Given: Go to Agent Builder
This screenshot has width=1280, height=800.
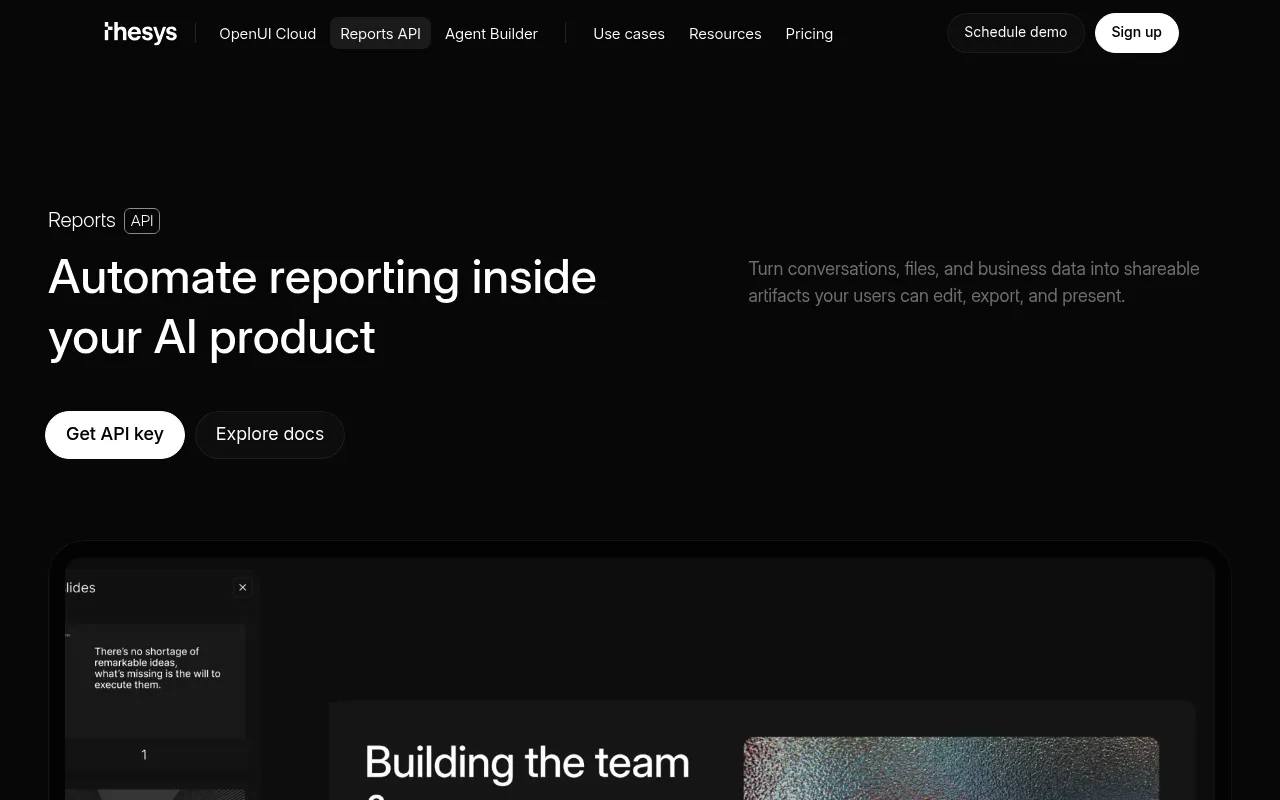Looking at the screenshot, I should point(491,34).
